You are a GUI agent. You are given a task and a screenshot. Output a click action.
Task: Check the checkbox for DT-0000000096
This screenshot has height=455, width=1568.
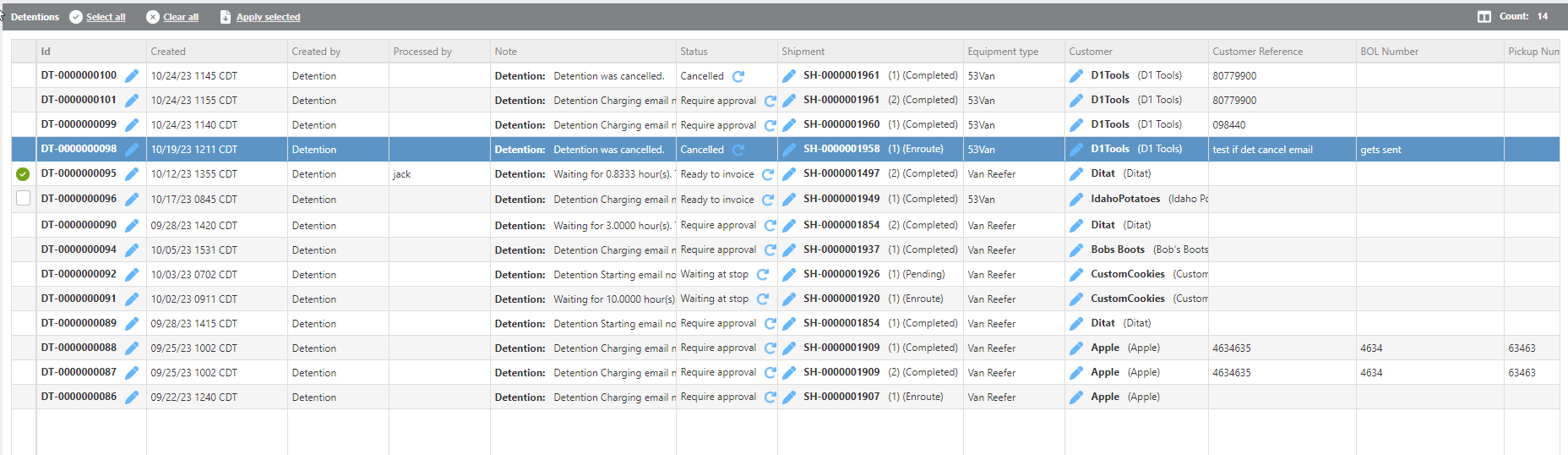pyautogui.click(x=23, y=199)
